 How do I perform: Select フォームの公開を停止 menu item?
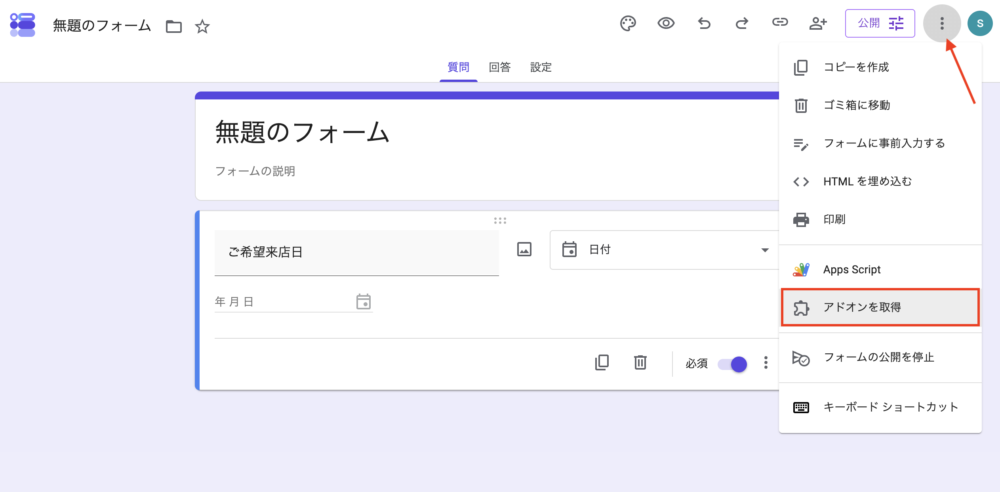point(880,357)
